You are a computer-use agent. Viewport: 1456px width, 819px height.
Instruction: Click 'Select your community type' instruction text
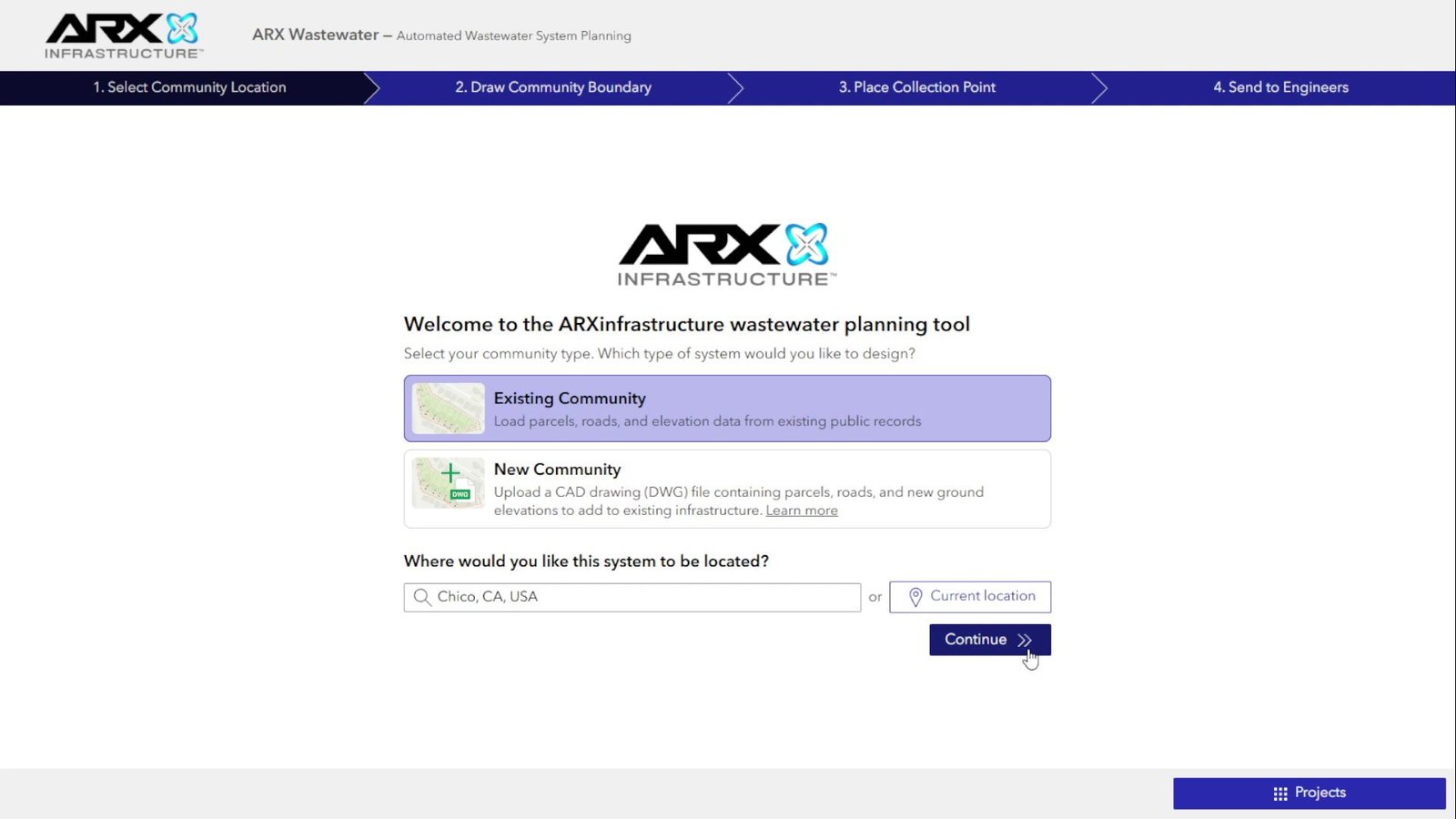tap(660, 353)
